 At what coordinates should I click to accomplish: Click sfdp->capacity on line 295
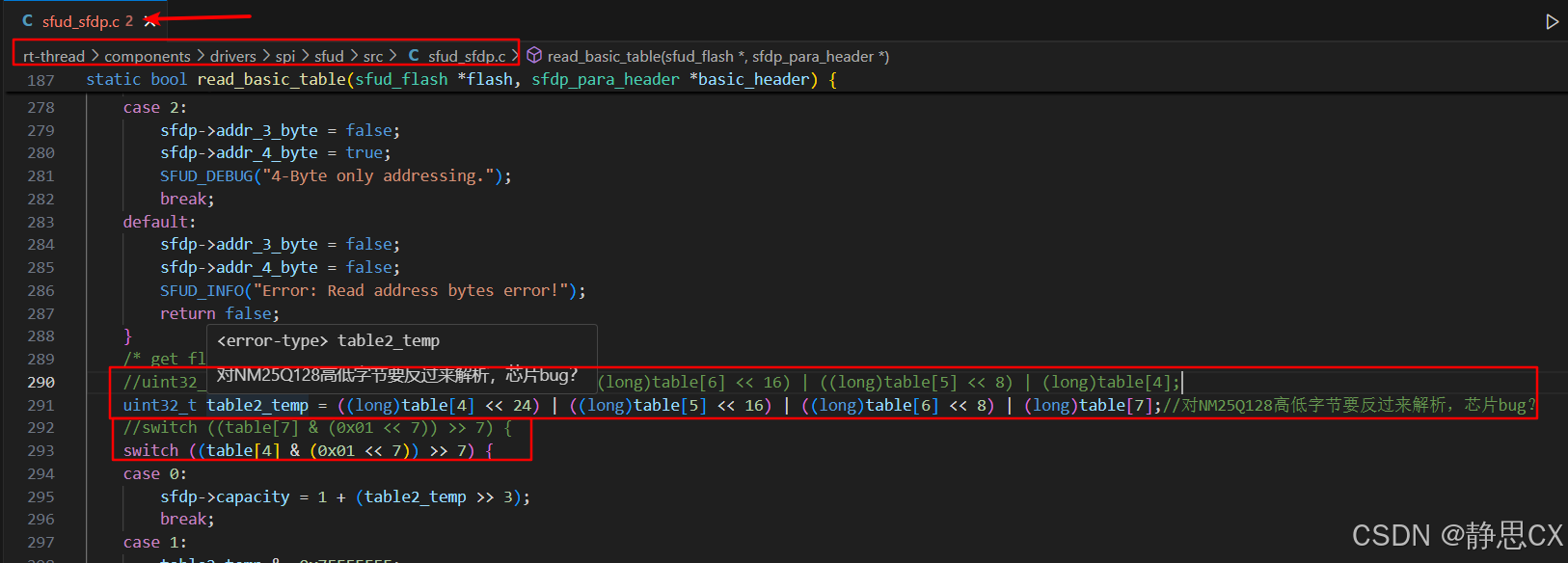pos(225,497)
